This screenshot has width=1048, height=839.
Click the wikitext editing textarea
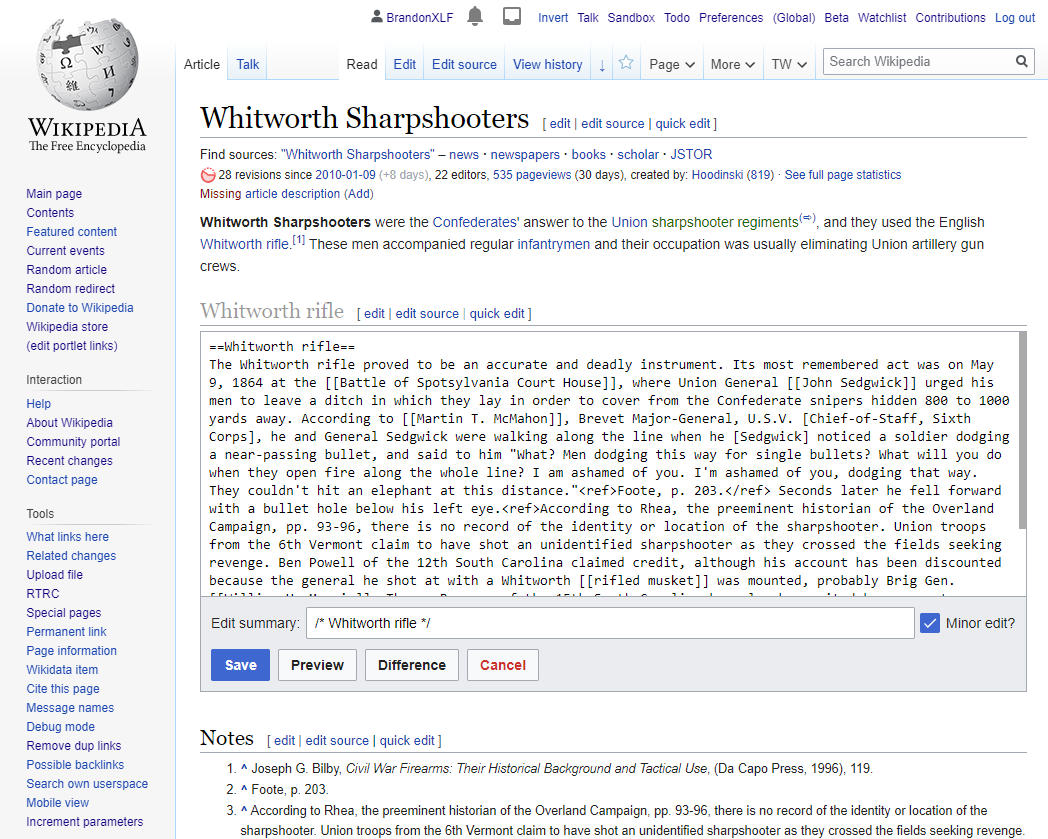610,464
